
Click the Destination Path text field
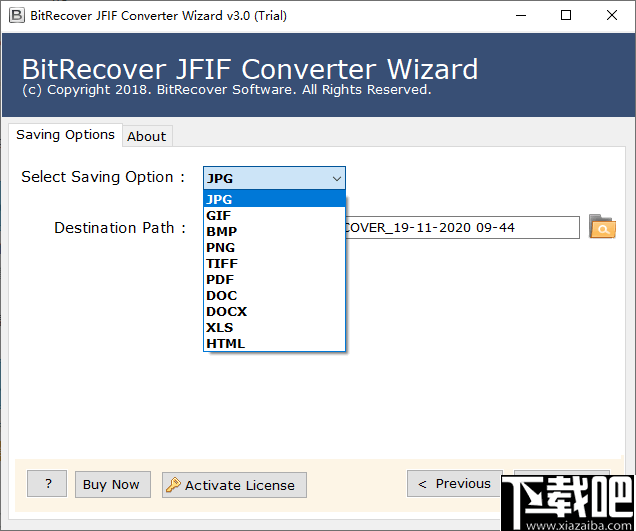tap(462, 228)
